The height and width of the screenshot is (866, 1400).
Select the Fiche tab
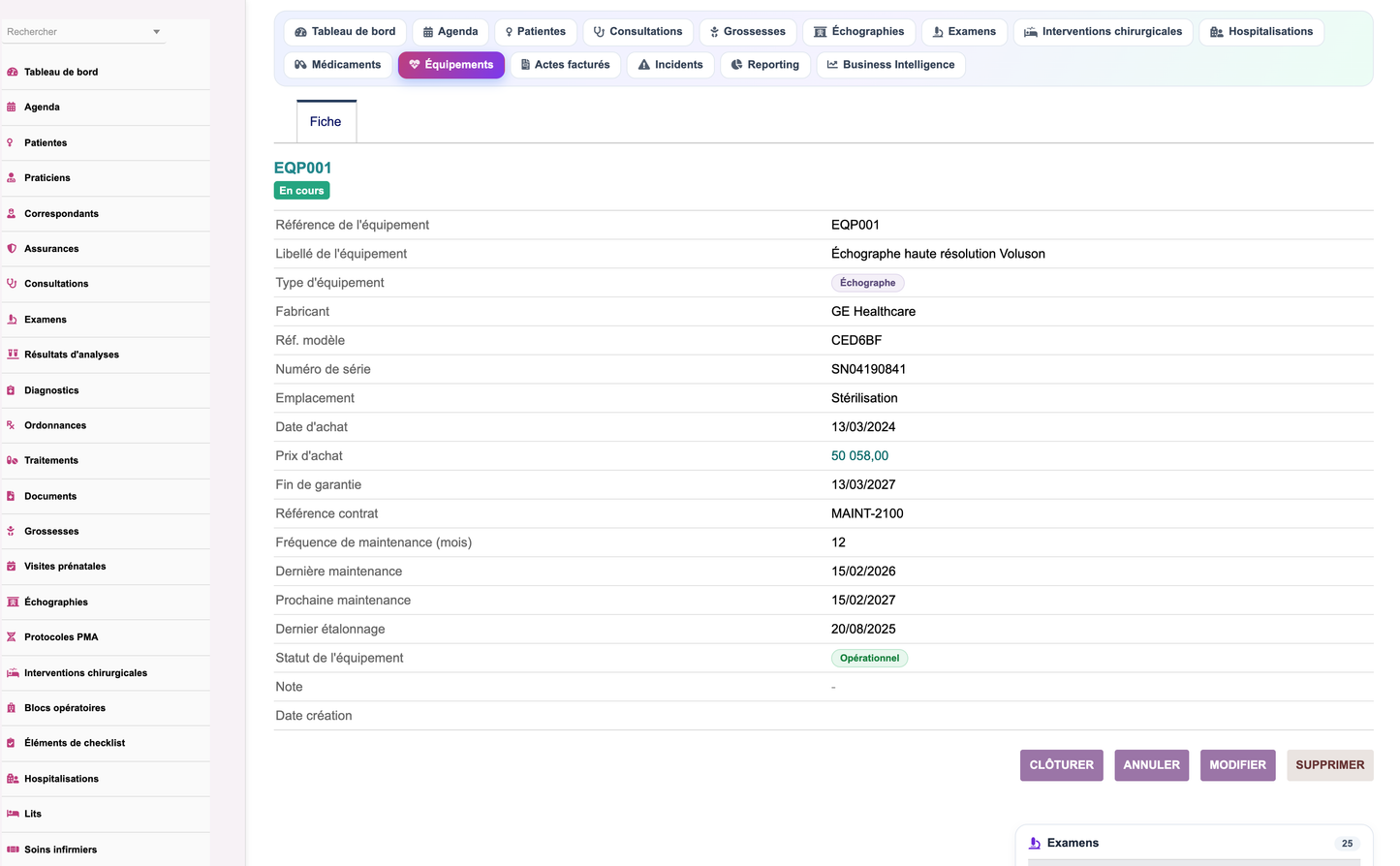[326, 122]
